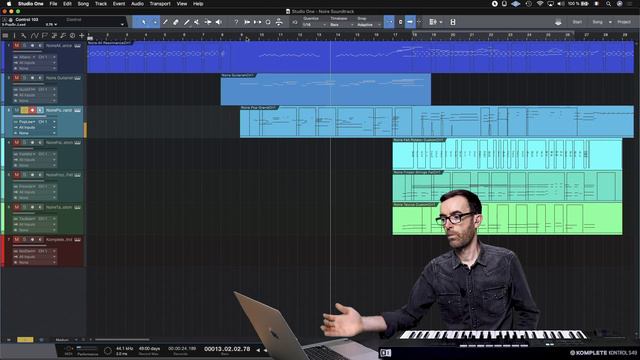Unmute track 7 Komplete
640x360 pixels.
(x=17, y=240)
